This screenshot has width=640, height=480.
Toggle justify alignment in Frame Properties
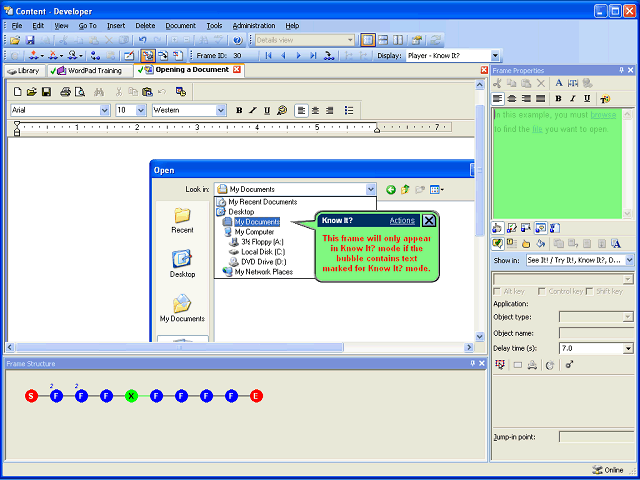(x=541, y=99)
